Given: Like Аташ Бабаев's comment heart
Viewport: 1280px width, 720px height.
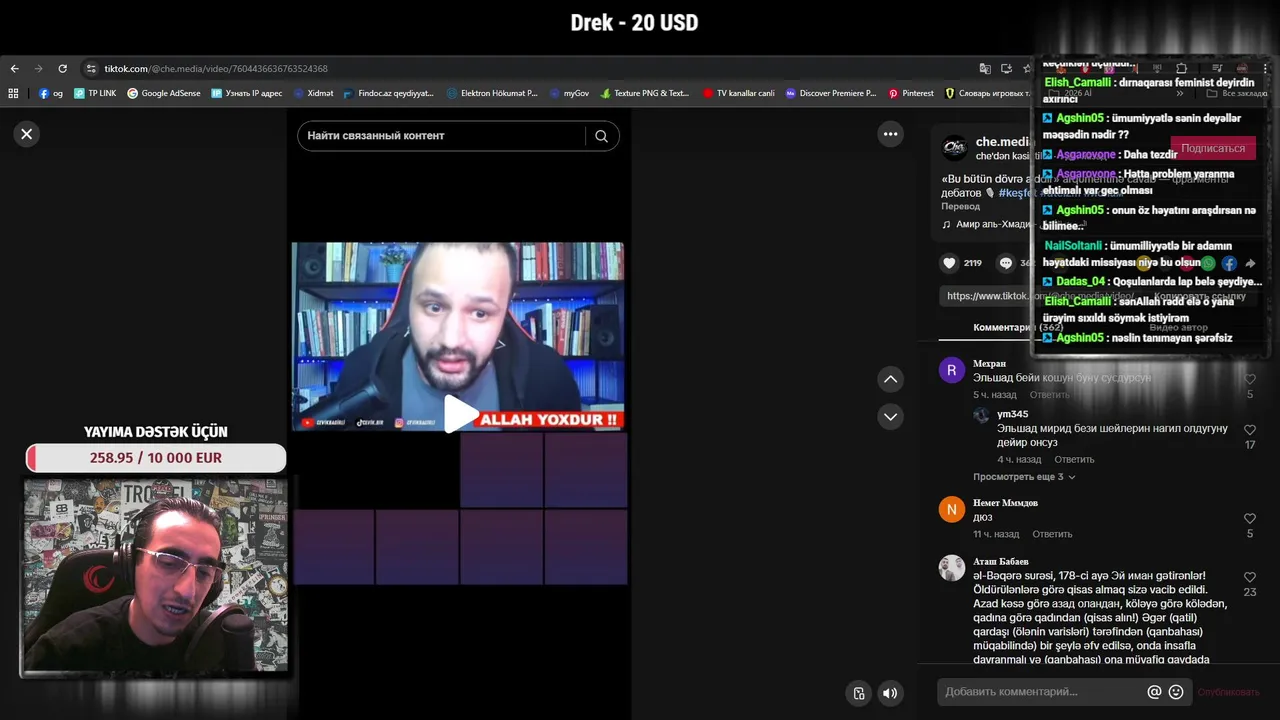Looking at the screenshot, I should [x=1250, y=578].
